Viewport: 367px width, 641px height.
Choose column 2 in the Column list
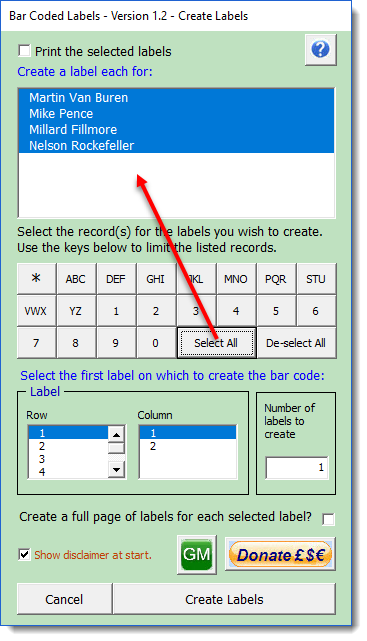[x=188, y=446]
